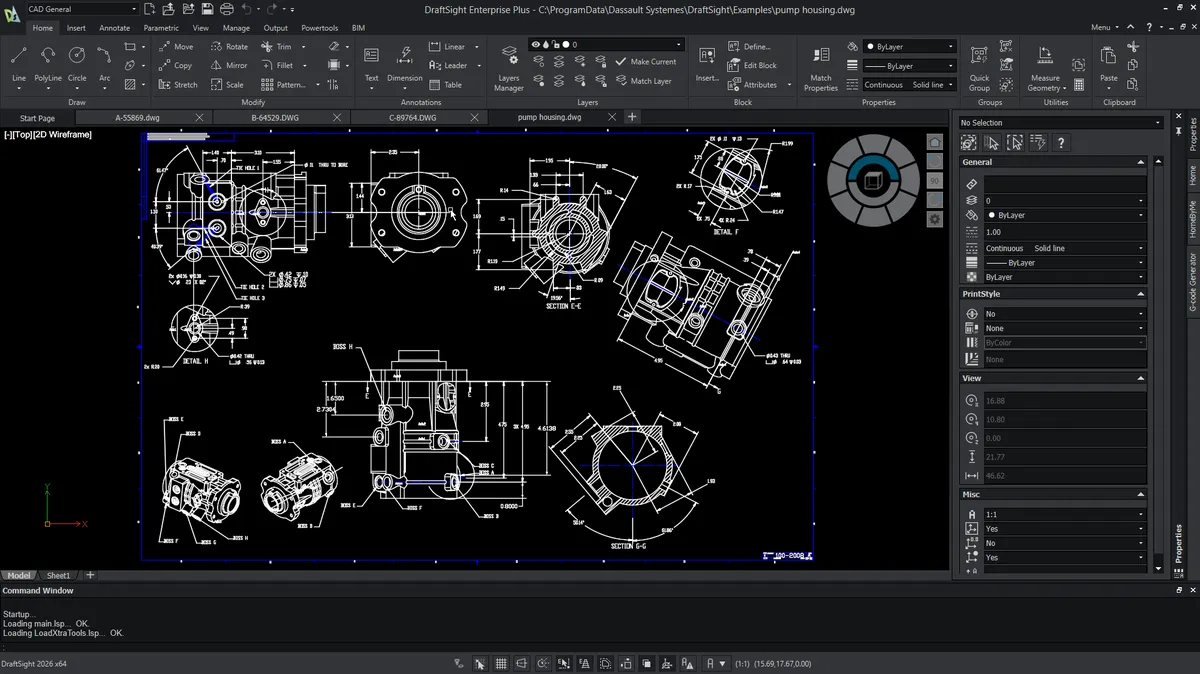
Task: Open the annotation scale dropdown in status bar
Action: pos(723,663)
